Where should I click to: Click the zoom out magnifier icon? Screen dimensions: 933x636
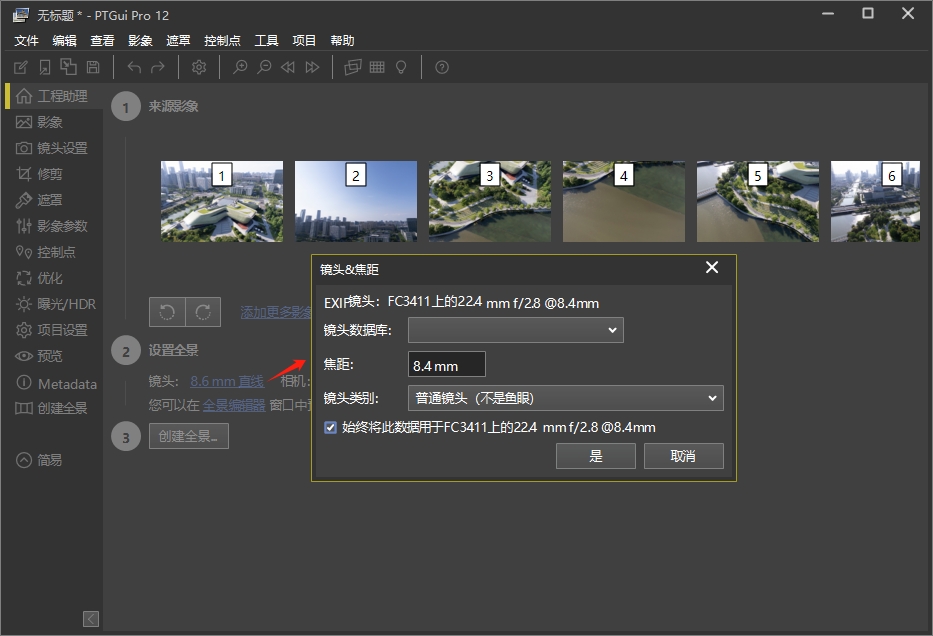click(x=264, y=67)
